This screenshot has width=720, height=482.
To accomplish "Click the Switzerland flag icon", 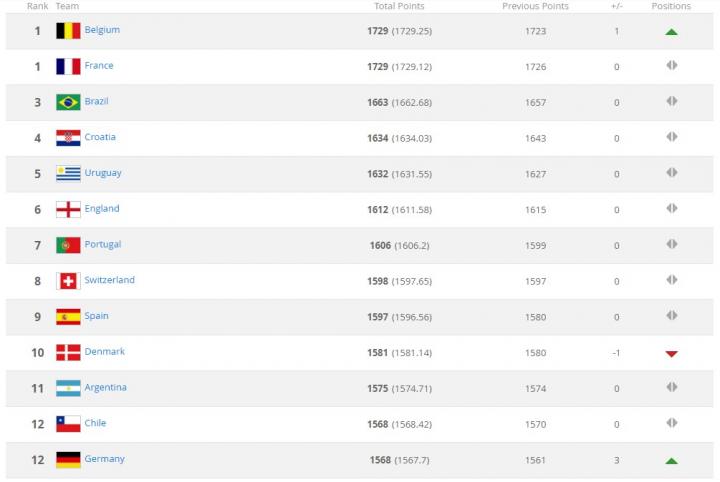I will pyautogui.click(x=68, y=281).
